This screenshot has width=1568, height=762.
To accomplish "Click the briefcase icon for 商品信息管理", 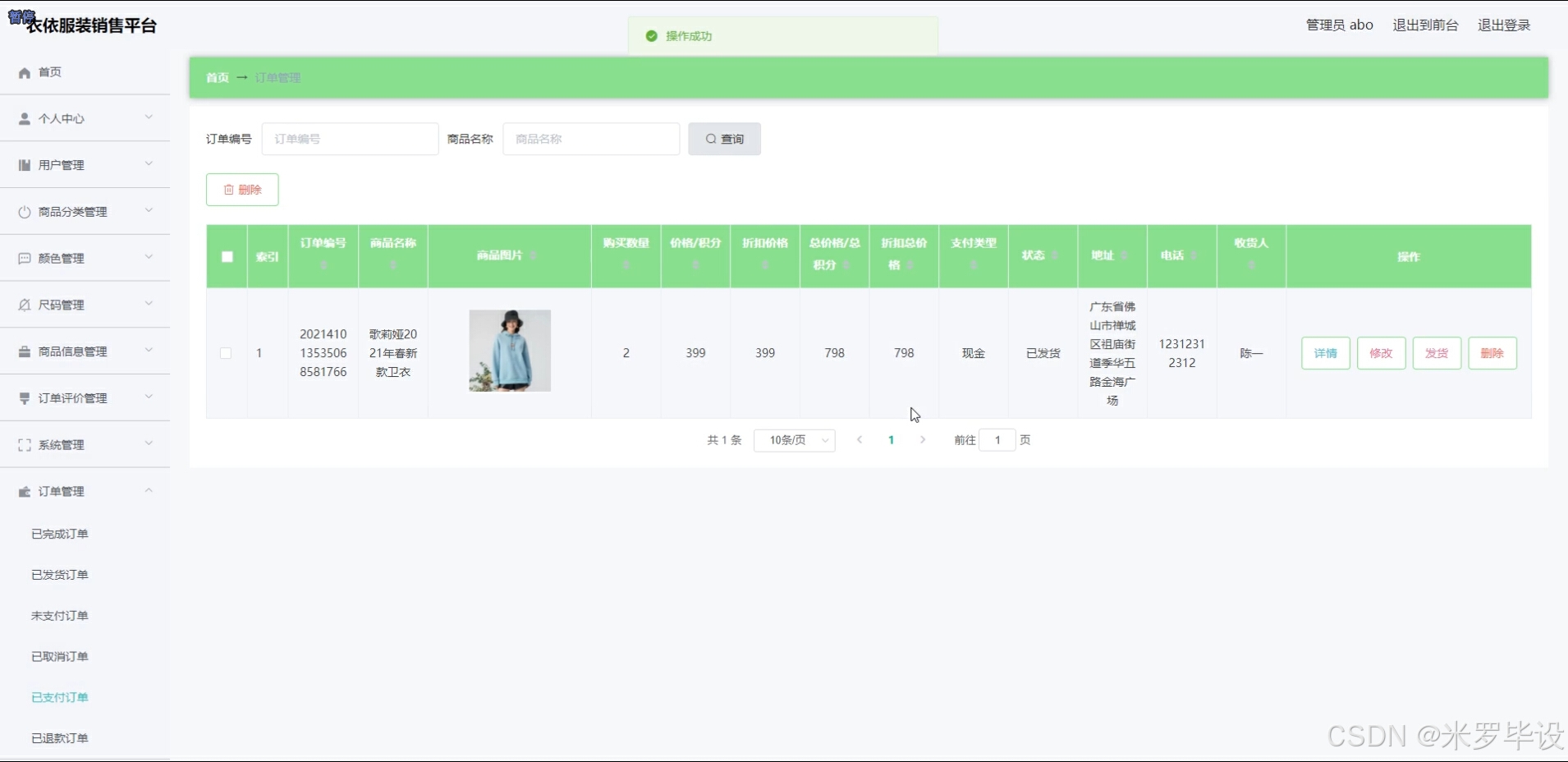I will point(24,351).
